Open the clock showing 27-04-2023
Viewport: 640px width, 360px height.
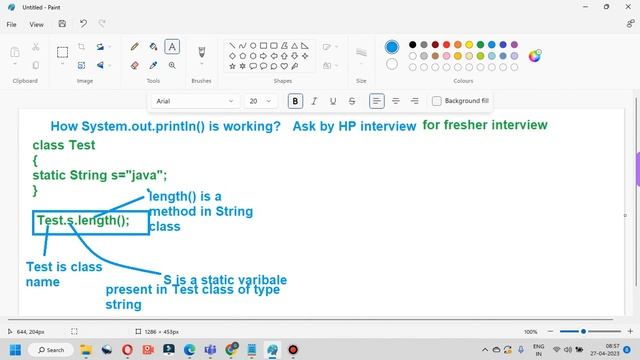(x=605, y=350)
